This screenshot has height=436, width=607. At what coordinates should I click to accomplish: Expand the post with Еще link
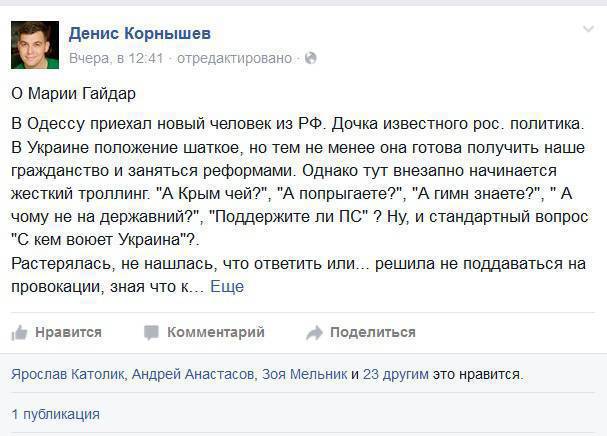227,287
